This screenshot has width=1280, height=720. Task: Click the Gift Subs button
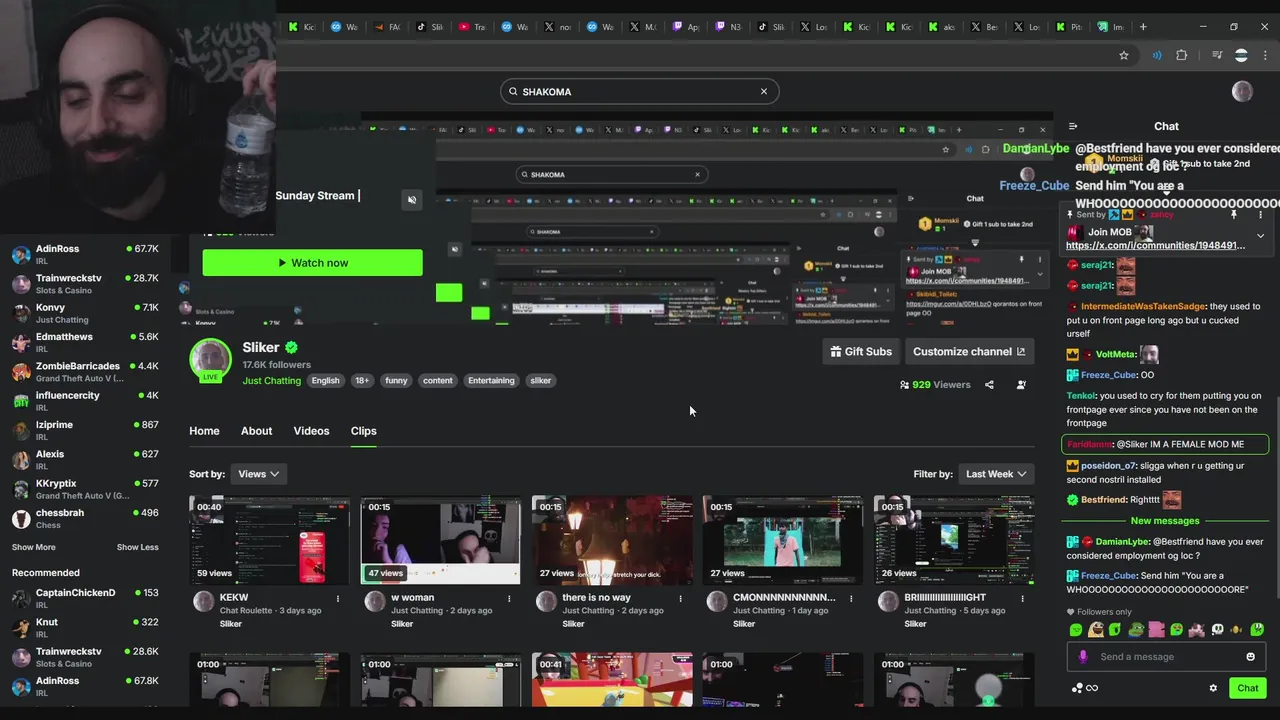(861, 352)
